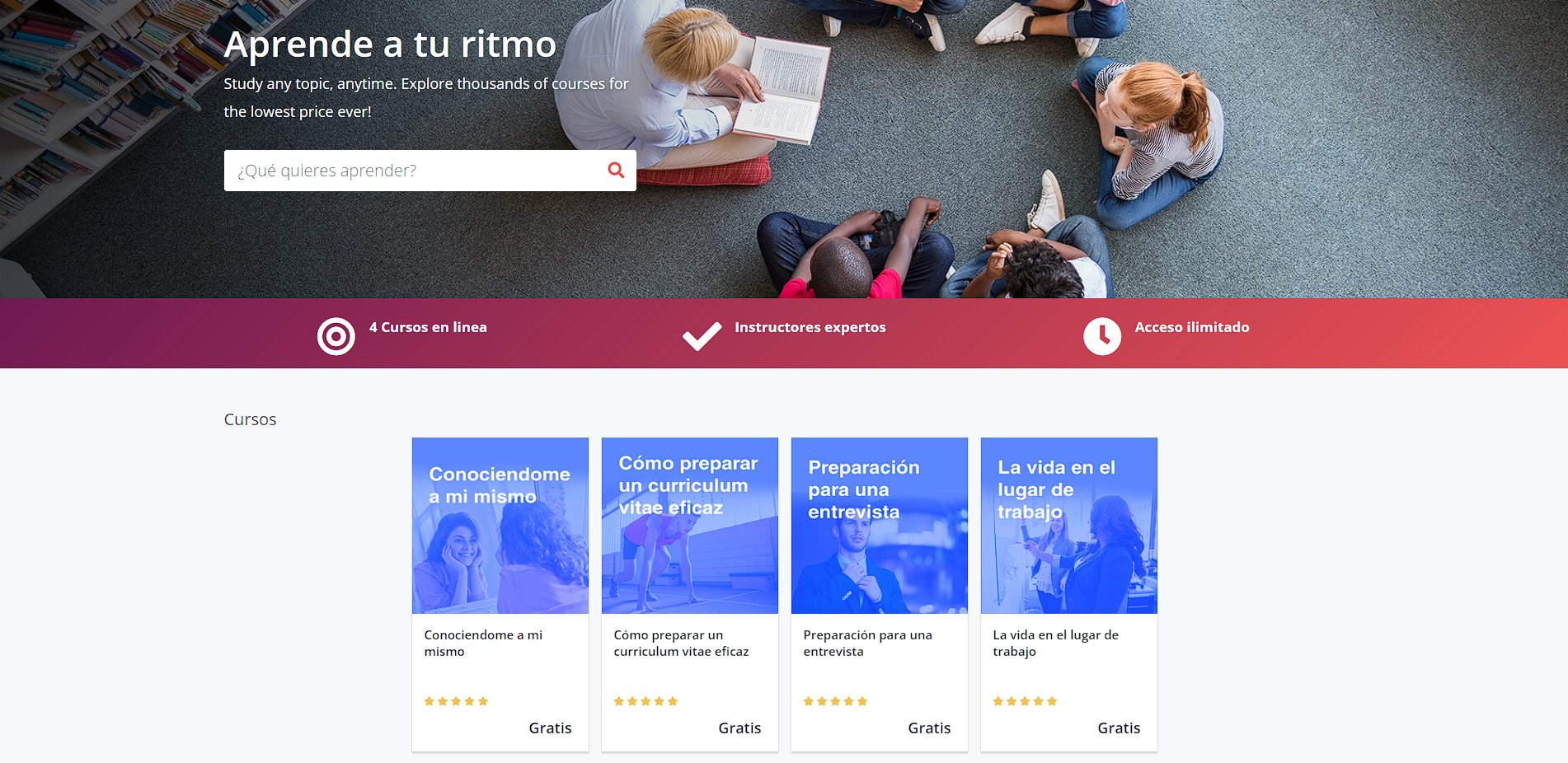The height and width of the screenshot is (763, 1568).
Task: Click the star rating on curriculum vitae card
Action: tap(646, 701)
